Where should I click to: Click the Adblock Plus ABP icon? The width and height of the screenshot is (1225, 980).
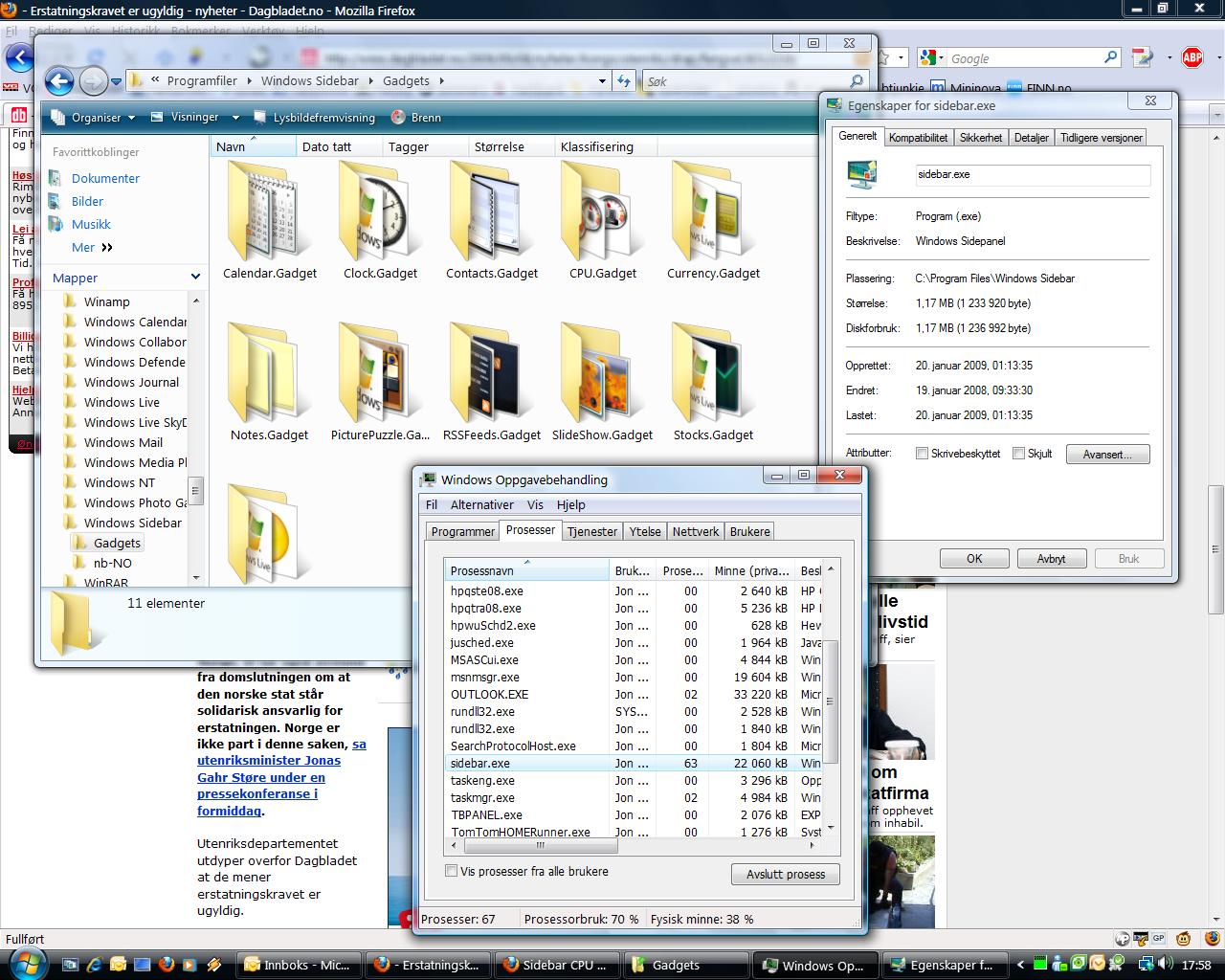pyautogui.click(x=1192, y=58)
